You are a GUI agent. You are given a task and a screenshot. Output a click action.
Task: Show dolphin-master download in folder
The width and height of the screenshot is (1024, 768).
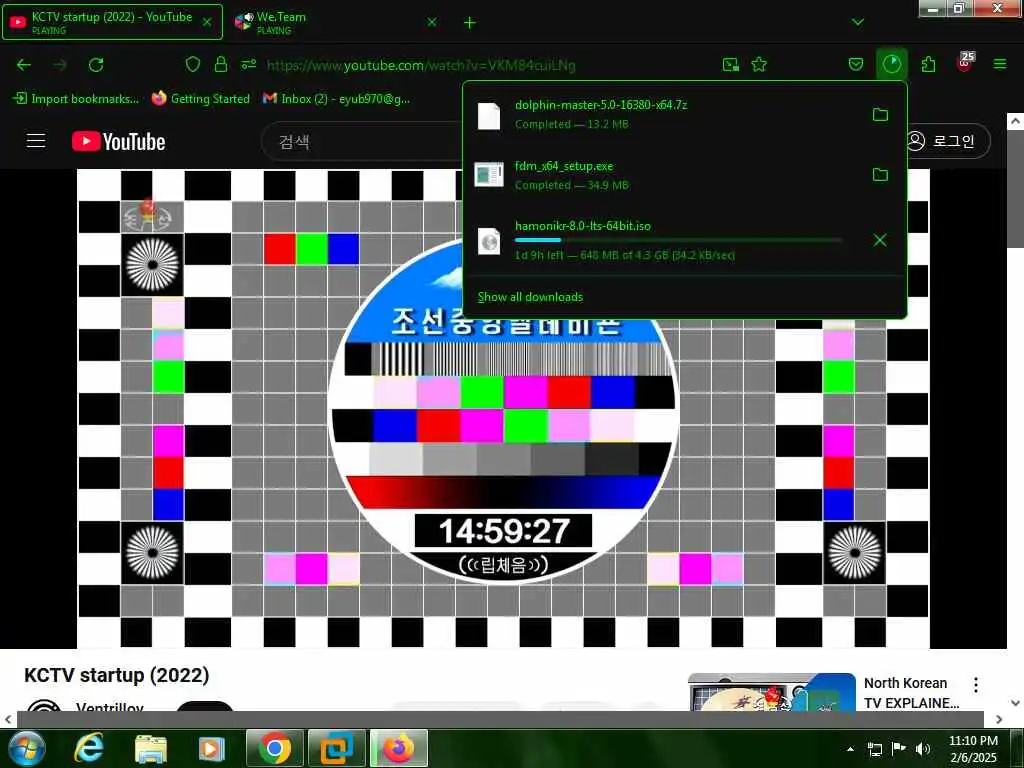[x=880, y=114]
